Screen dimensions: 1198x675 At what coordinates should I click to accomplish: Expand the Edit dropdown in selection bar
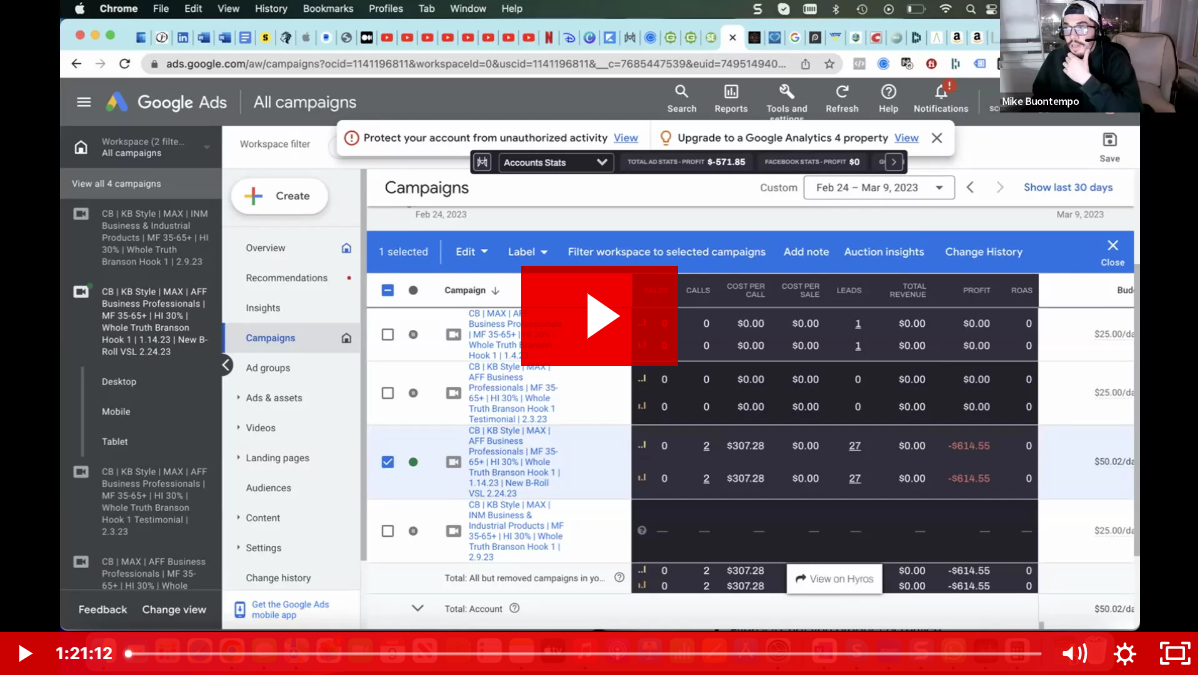pyautogui.click(x=471, y=252)
